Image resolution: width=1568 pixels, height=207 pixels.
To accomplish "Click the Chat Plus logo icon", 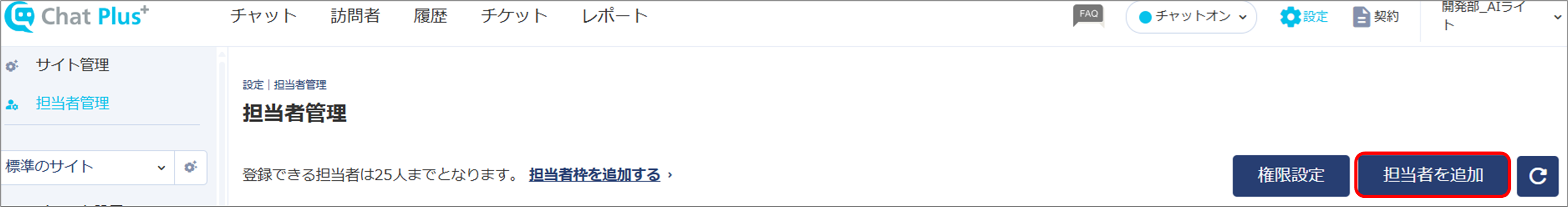I will click(19, 17).
